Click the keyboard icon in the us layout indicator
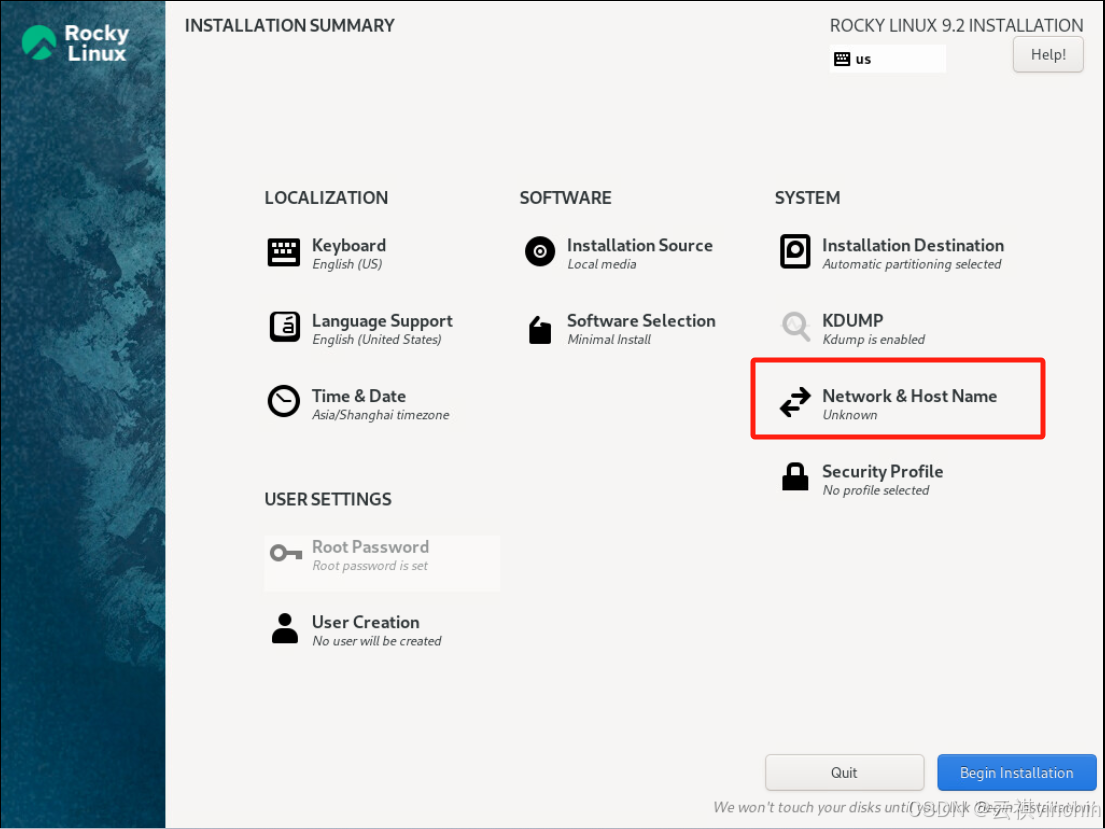 pos(841,59)
